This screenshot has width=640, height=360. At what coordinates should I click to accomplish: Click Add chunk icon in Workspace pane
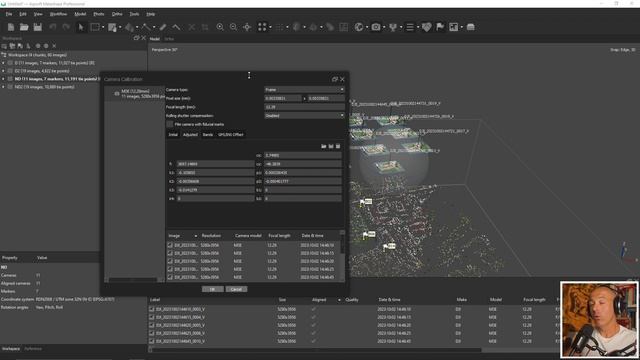point(4,46)
